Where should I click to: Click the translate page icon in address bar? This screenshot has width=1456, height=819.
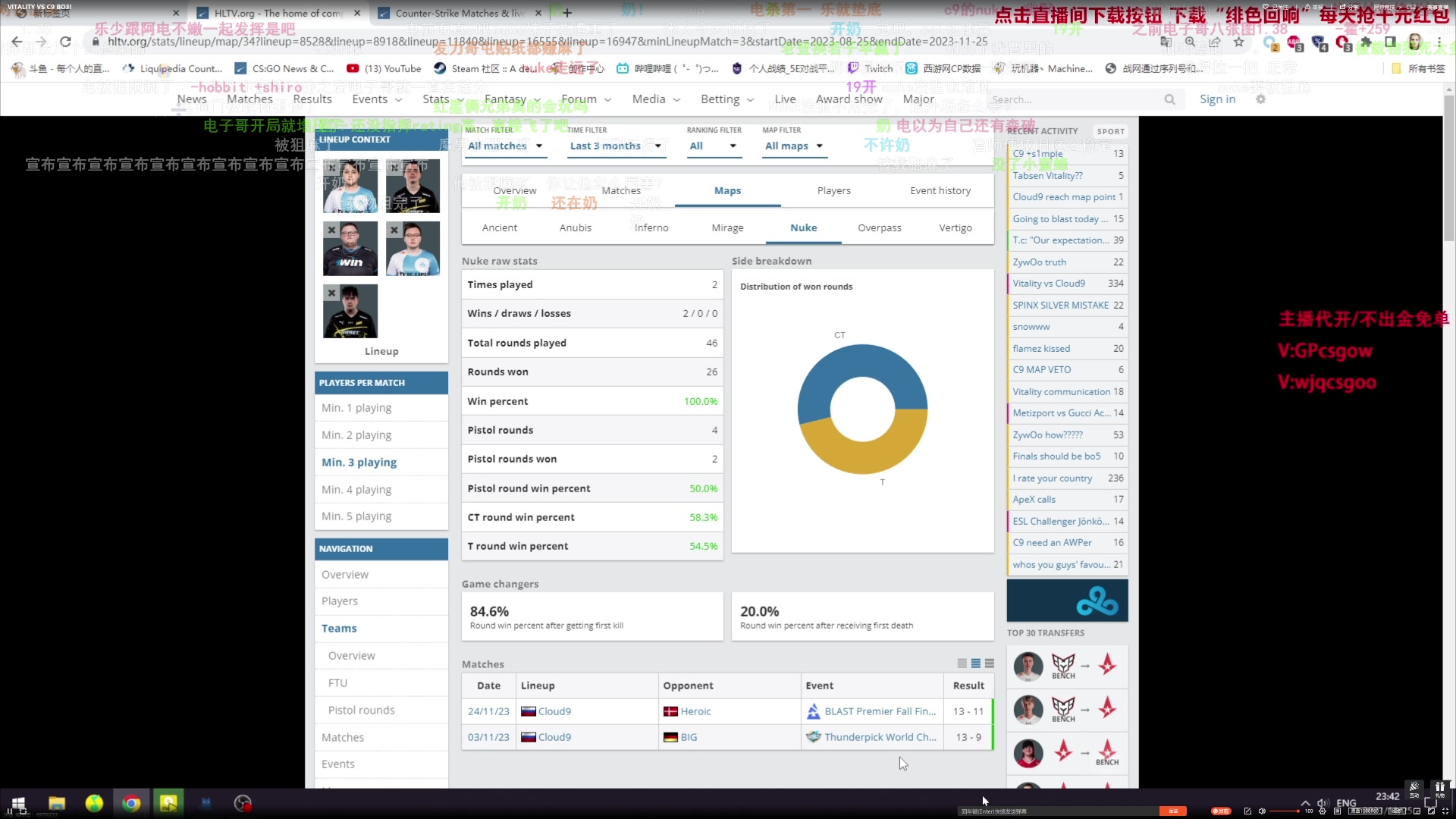click(1166, 42)
